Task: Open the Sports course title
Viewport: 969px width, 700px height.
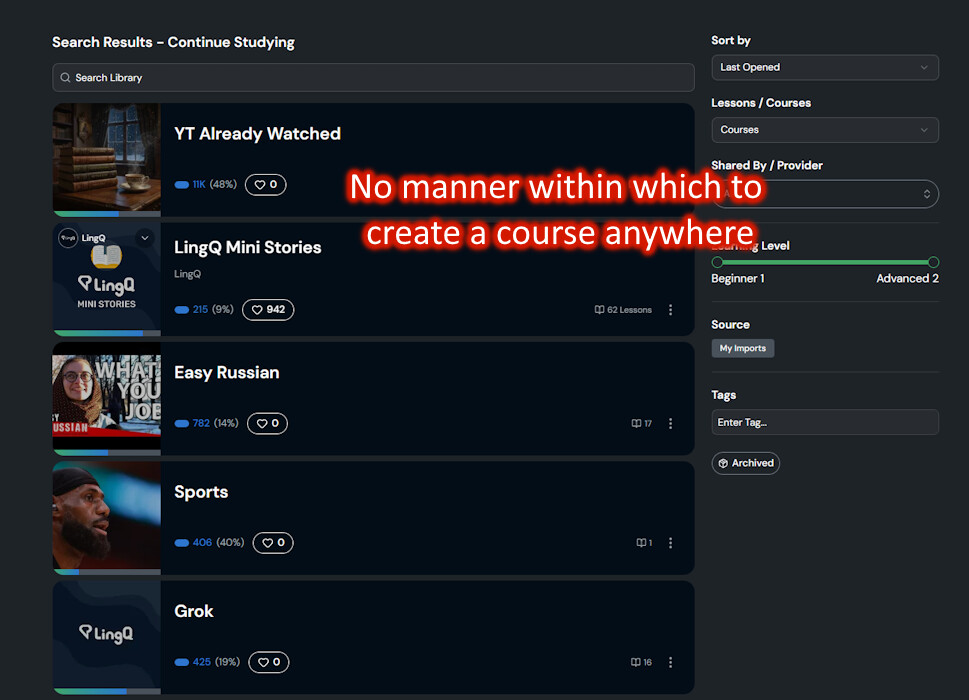Action: [201, 492]
